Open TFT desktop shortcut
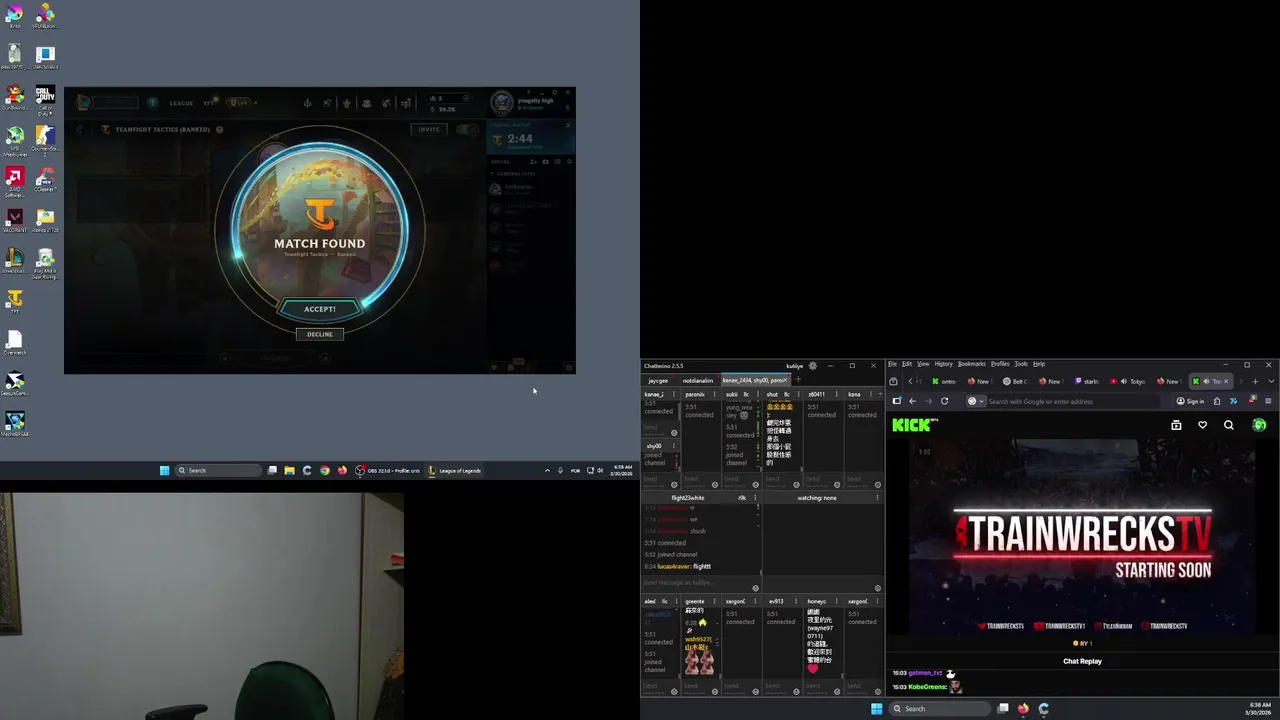This screenshot has width=1280, height=720. pos(14,302)
